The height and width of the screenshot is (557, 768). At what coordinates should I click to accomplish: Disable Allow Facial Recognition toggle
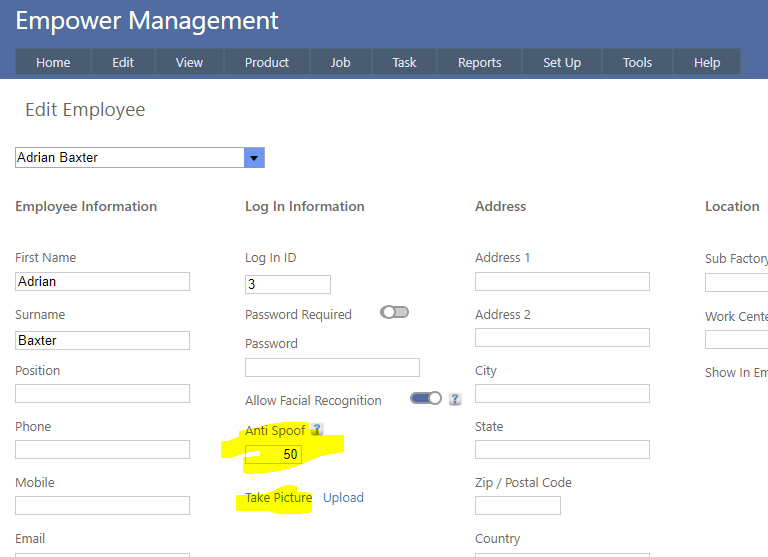point(426,398)
